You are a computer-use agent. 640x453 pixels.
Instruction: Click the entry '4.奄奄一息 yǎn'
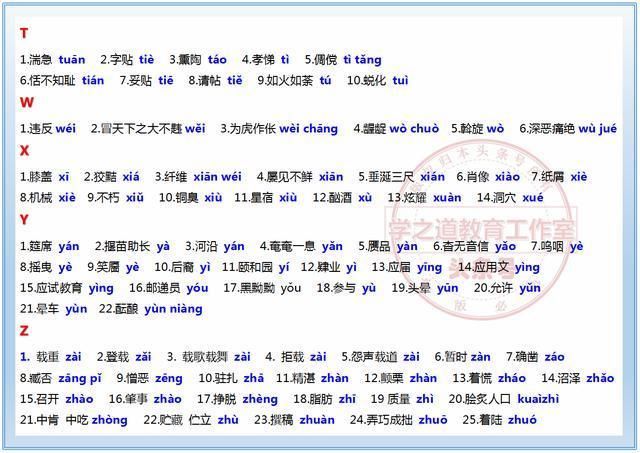301,246
